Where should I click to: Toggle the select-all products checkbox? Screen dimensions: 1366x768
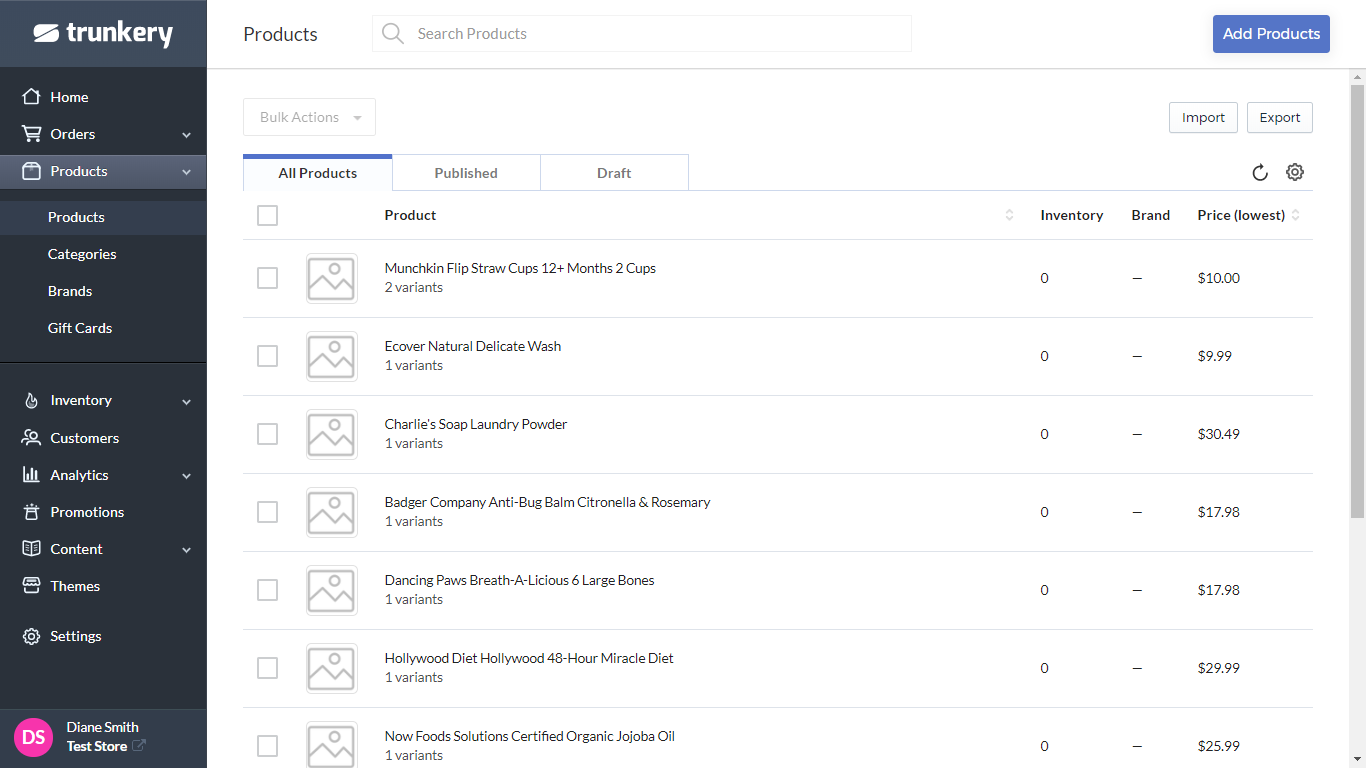pyautogui.click(x=267, y=215)
